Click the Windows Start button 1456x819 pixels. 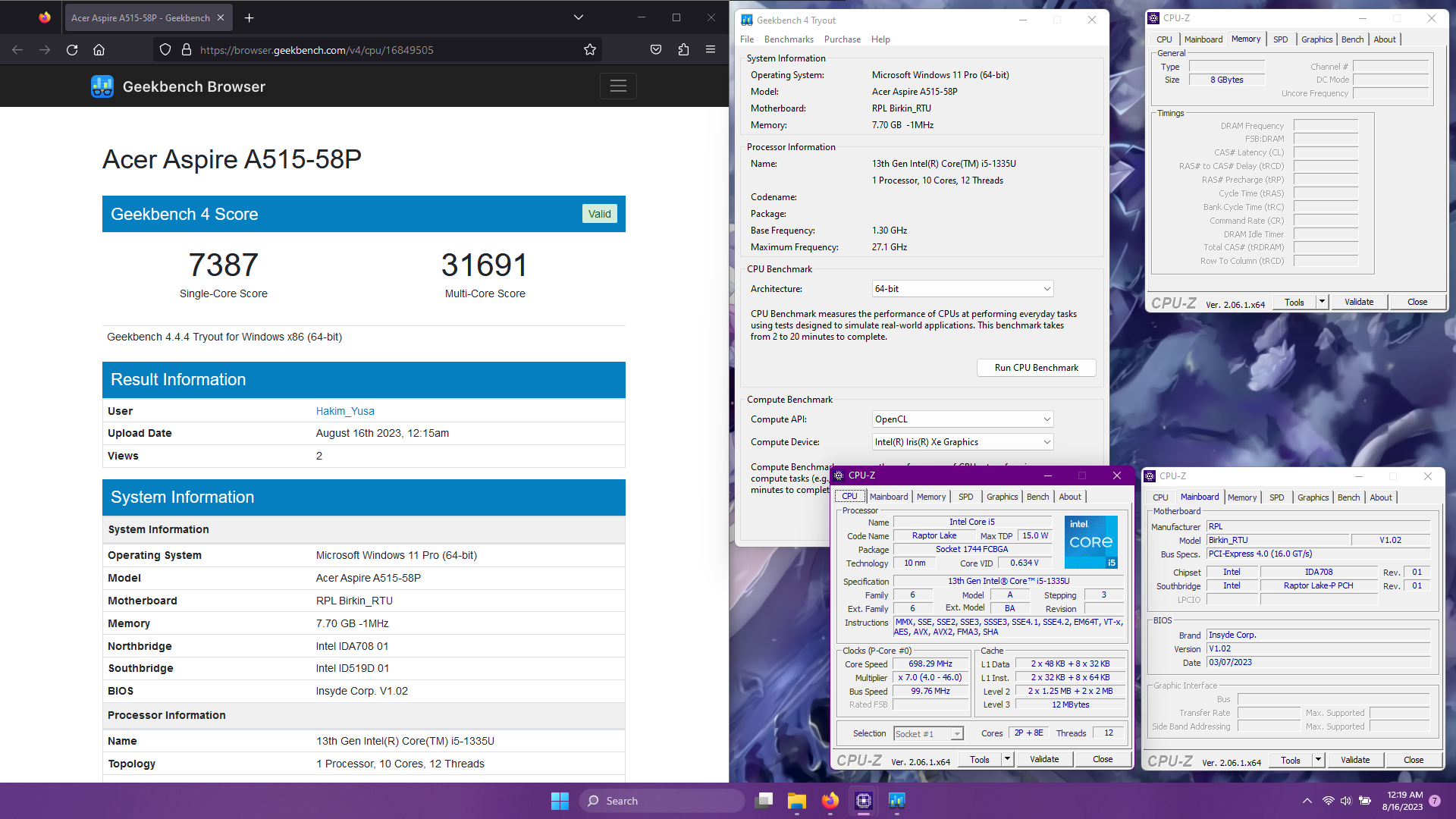[560, 801]
